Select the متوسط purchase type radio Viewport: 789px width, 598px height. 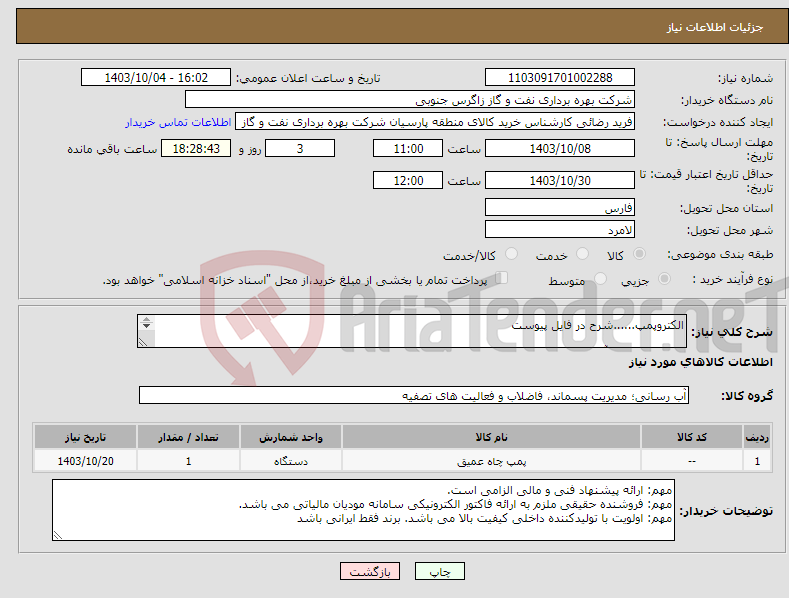coord(600,278)
